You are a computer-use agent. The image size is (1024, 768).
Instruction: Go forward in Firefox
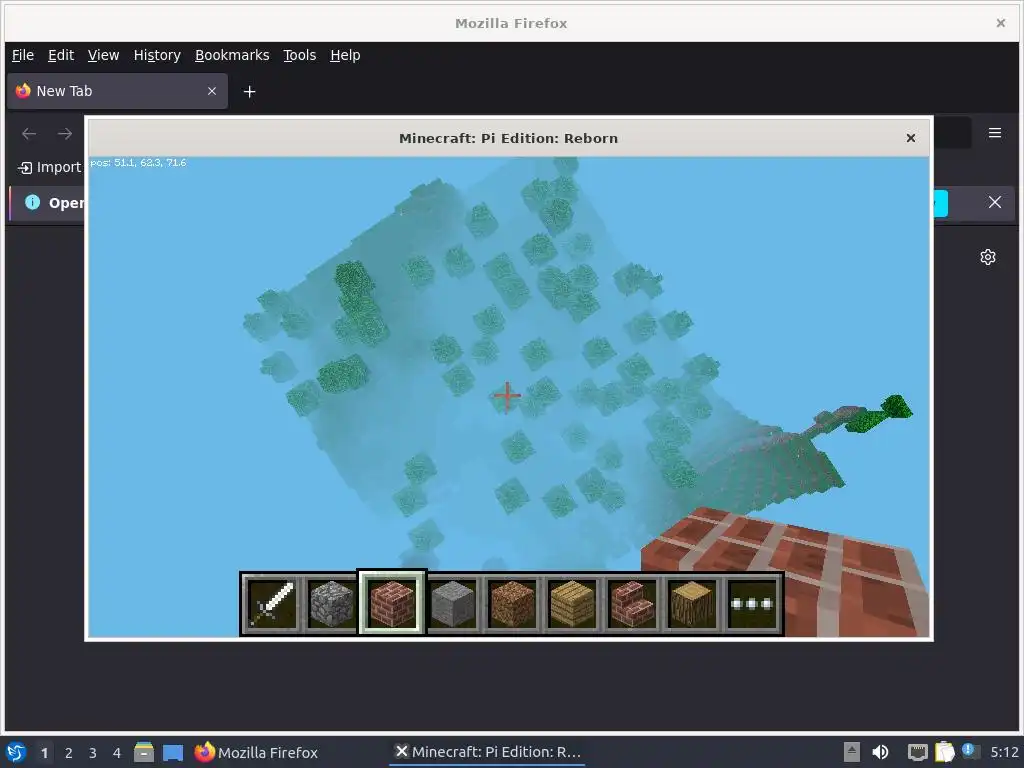click(65, 134)
